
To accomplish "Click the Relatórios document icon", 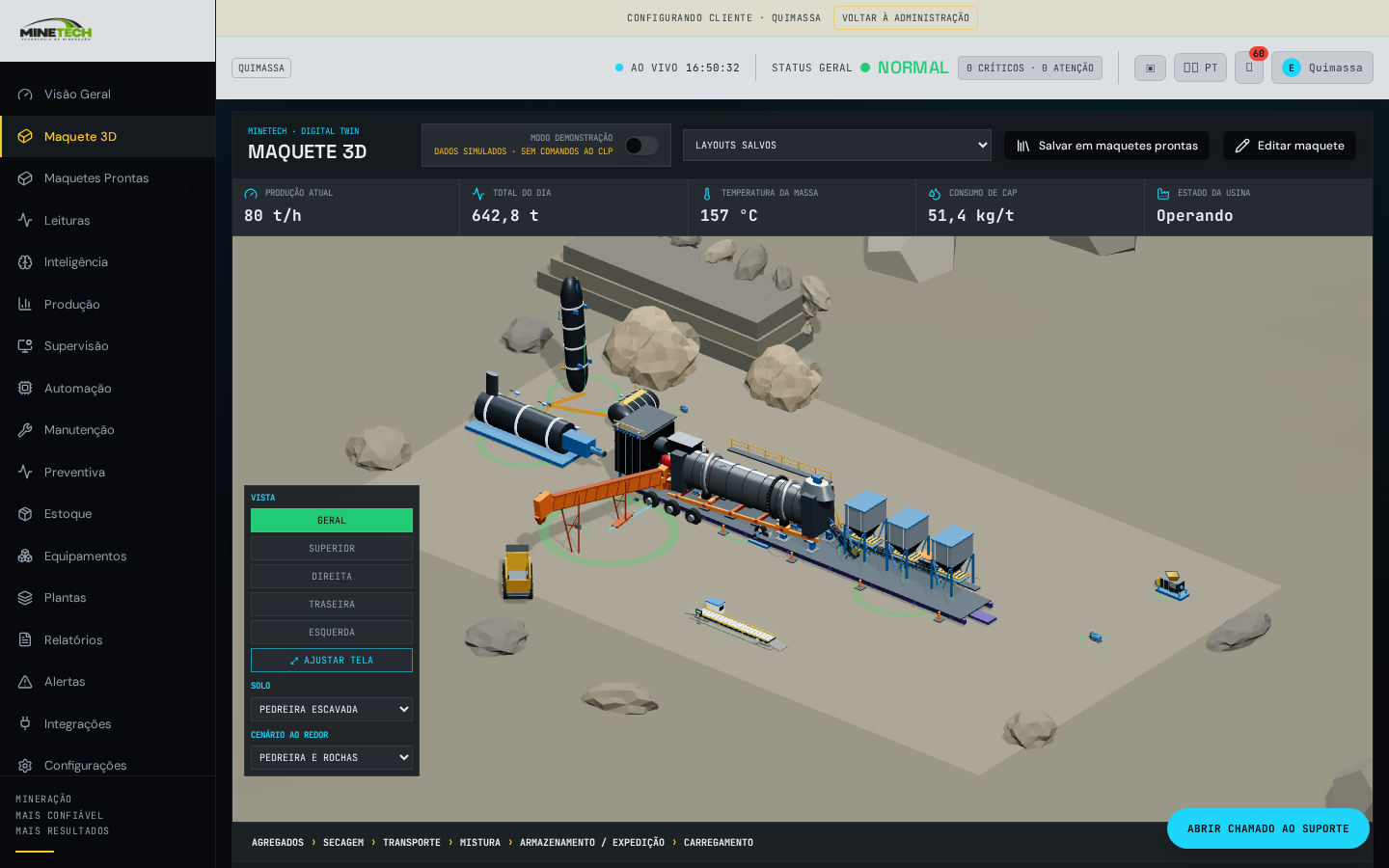I will (x=25, y=639).
